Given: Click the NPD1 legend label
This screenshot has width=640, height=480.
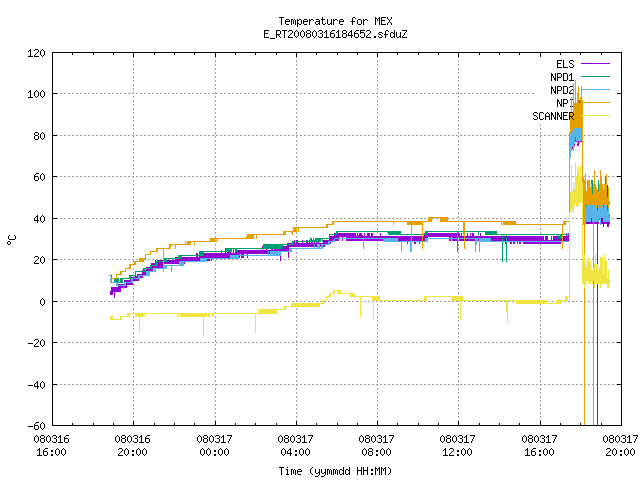Looking at the screenshot, I should 562,77.
